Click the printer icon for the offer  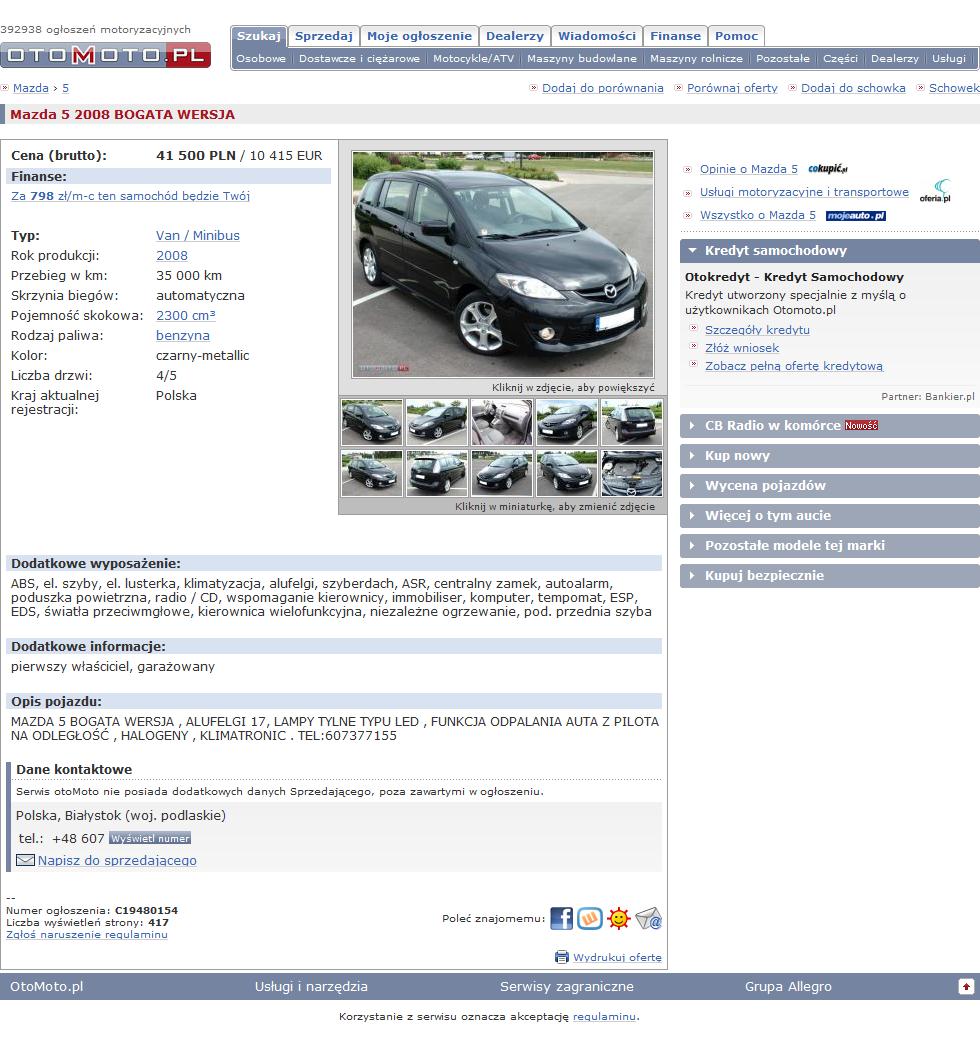(562, 957)
